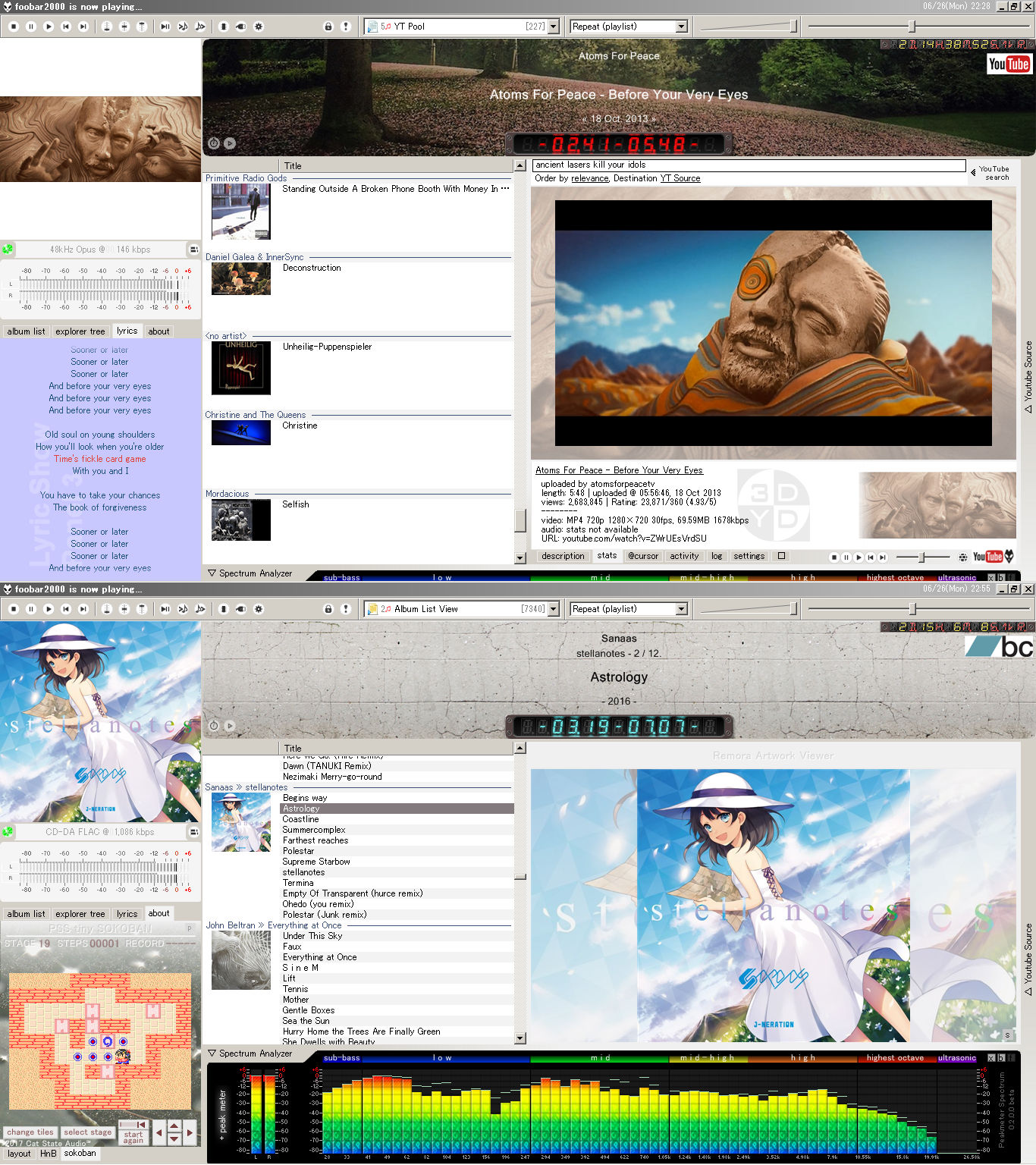Click the 'relevance' order link
The width and height of the screenshot is (1036, 1165).
(x=589, y=179)
